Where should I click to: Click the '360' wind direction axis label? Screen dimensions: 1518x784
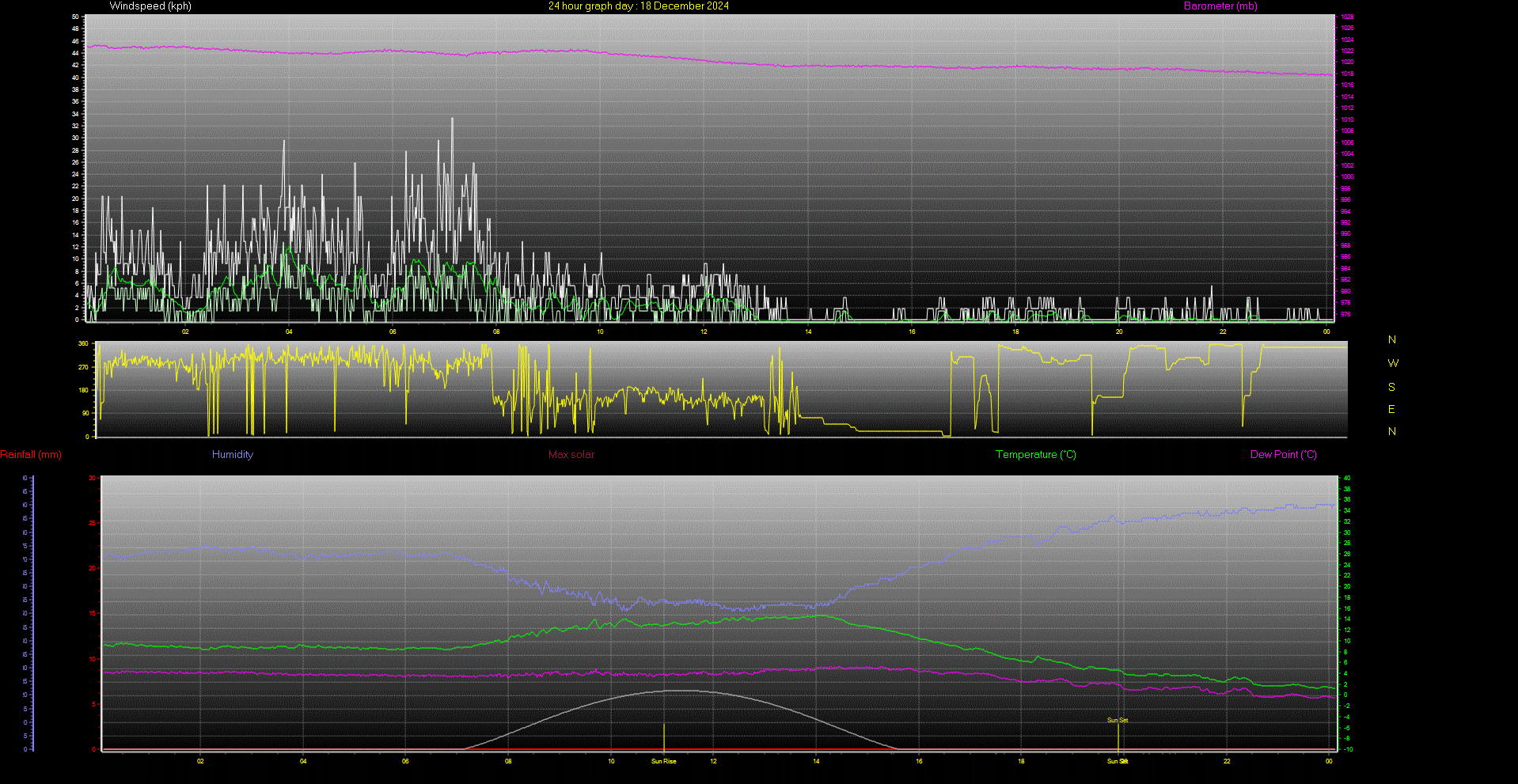click(83, 344)
